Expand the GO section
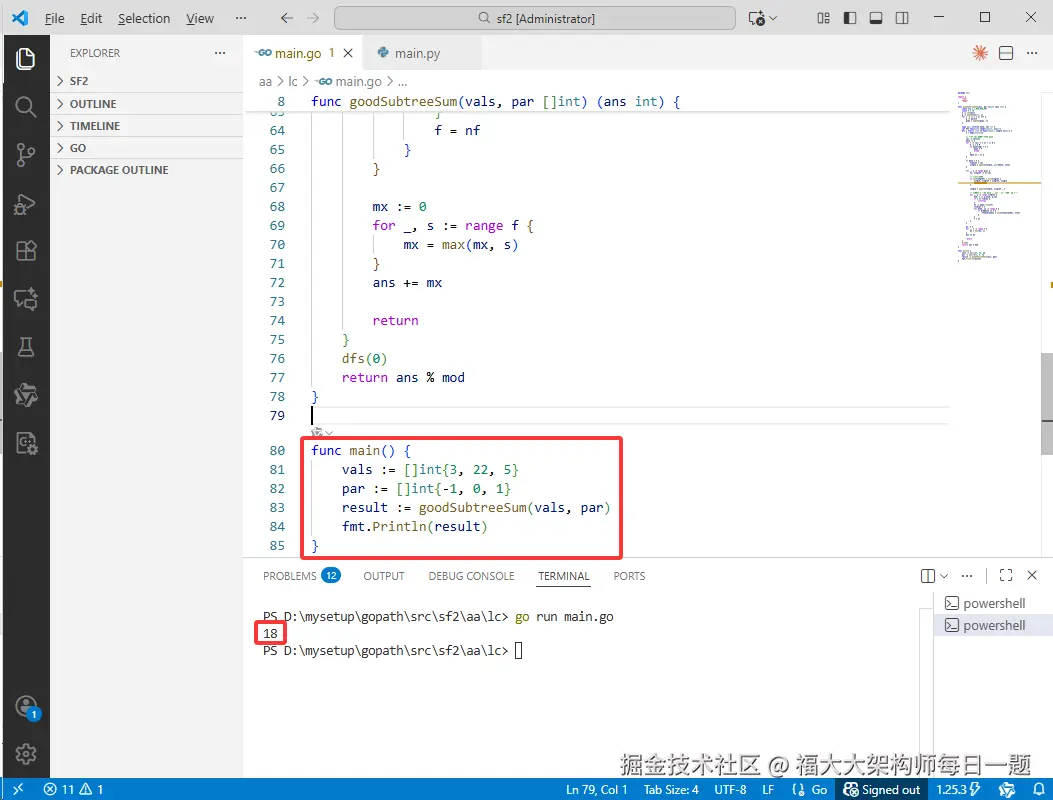 (146, 148)
